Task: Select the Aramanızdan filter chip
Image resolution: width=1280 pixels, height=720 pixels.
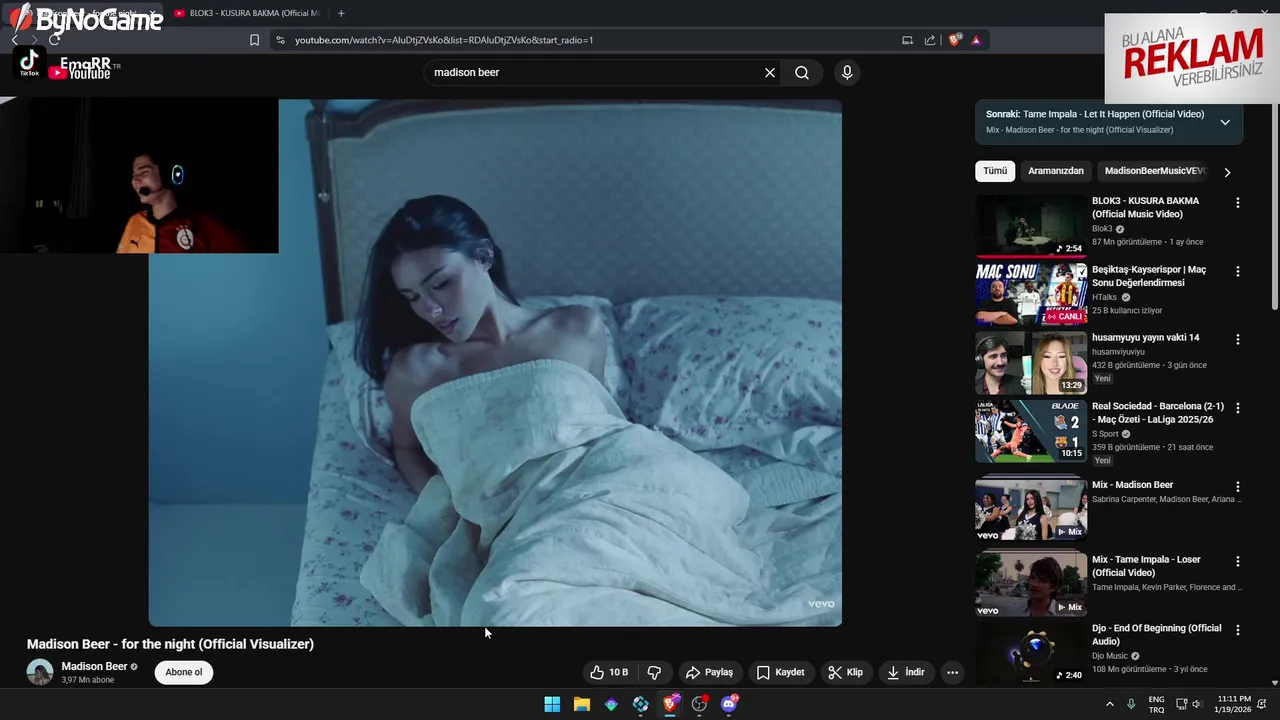Action: (1056, 171)
